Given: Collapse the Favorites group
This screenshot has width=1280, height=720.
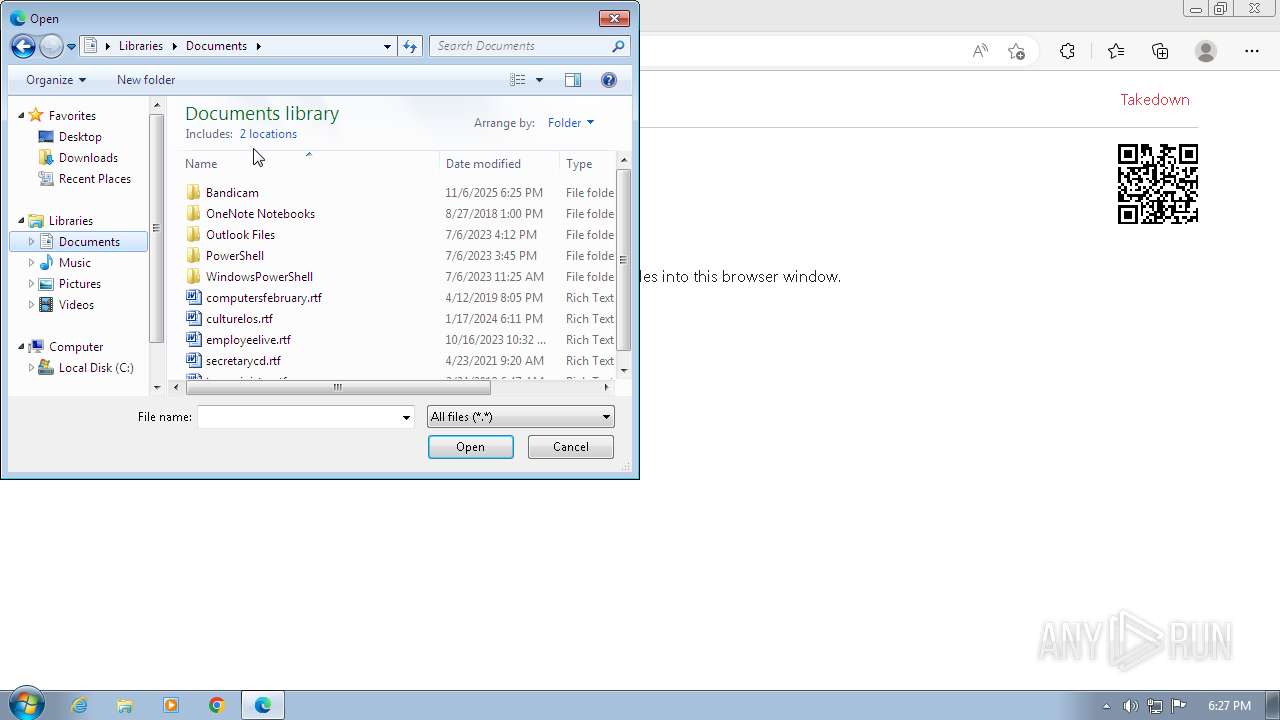Looking at the screenshot, I should (x=22, y=116).
